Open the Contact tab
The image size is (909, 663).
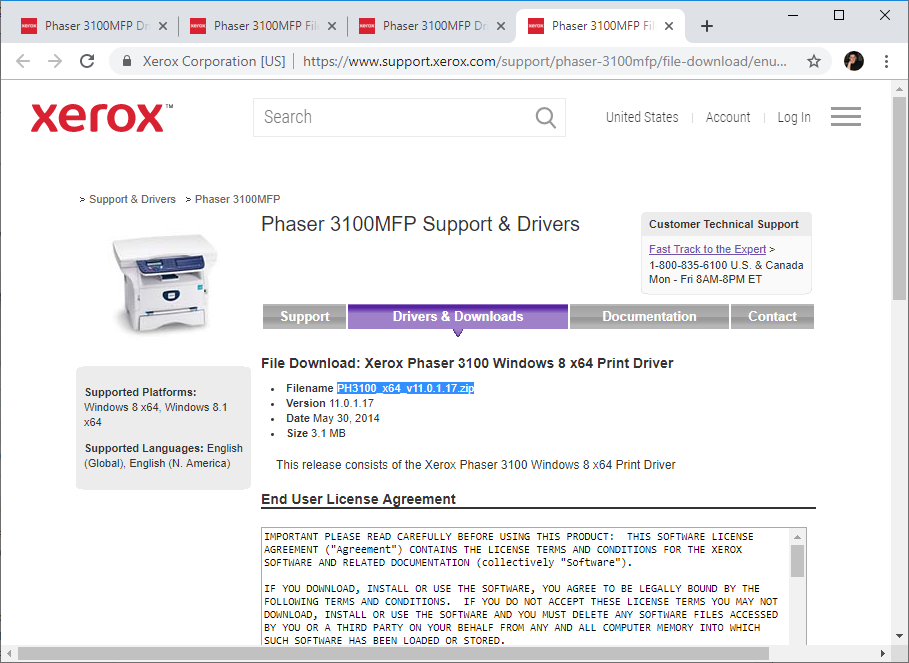[772, 316]
